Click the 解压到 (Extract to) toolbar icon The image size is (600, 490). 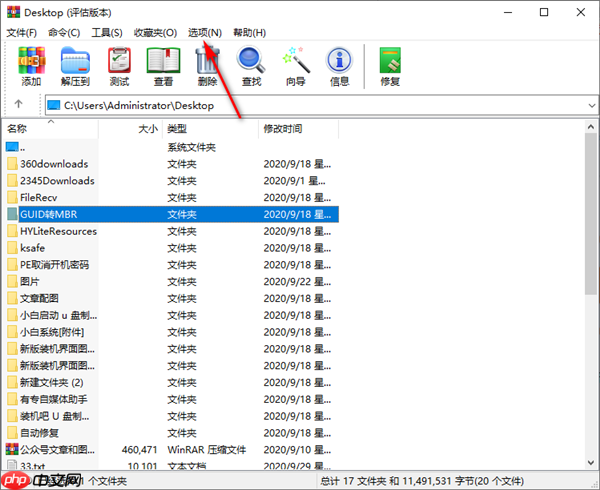[75, 60]
